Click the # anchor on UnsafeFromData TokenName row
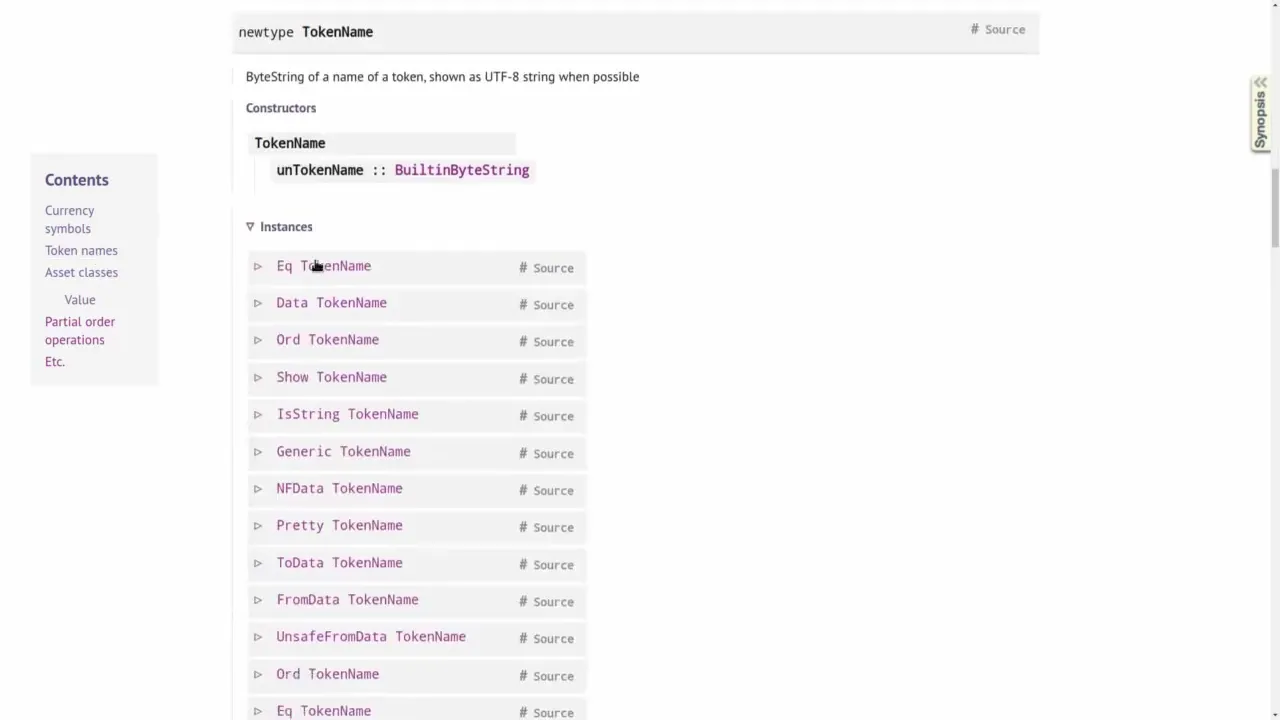 [523, 638]
